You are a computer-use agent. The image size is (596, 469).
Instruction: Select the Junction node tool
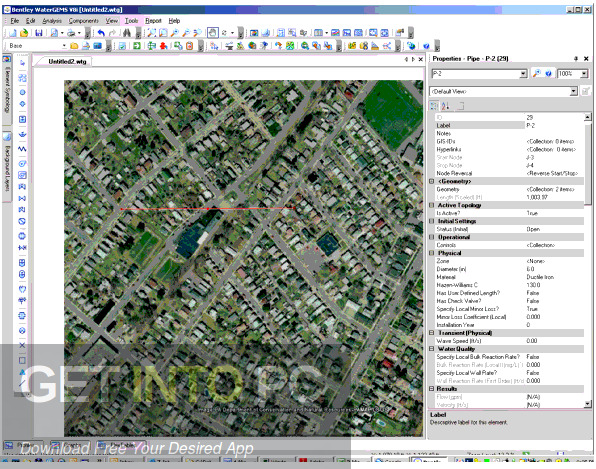[x=22, y=92]
